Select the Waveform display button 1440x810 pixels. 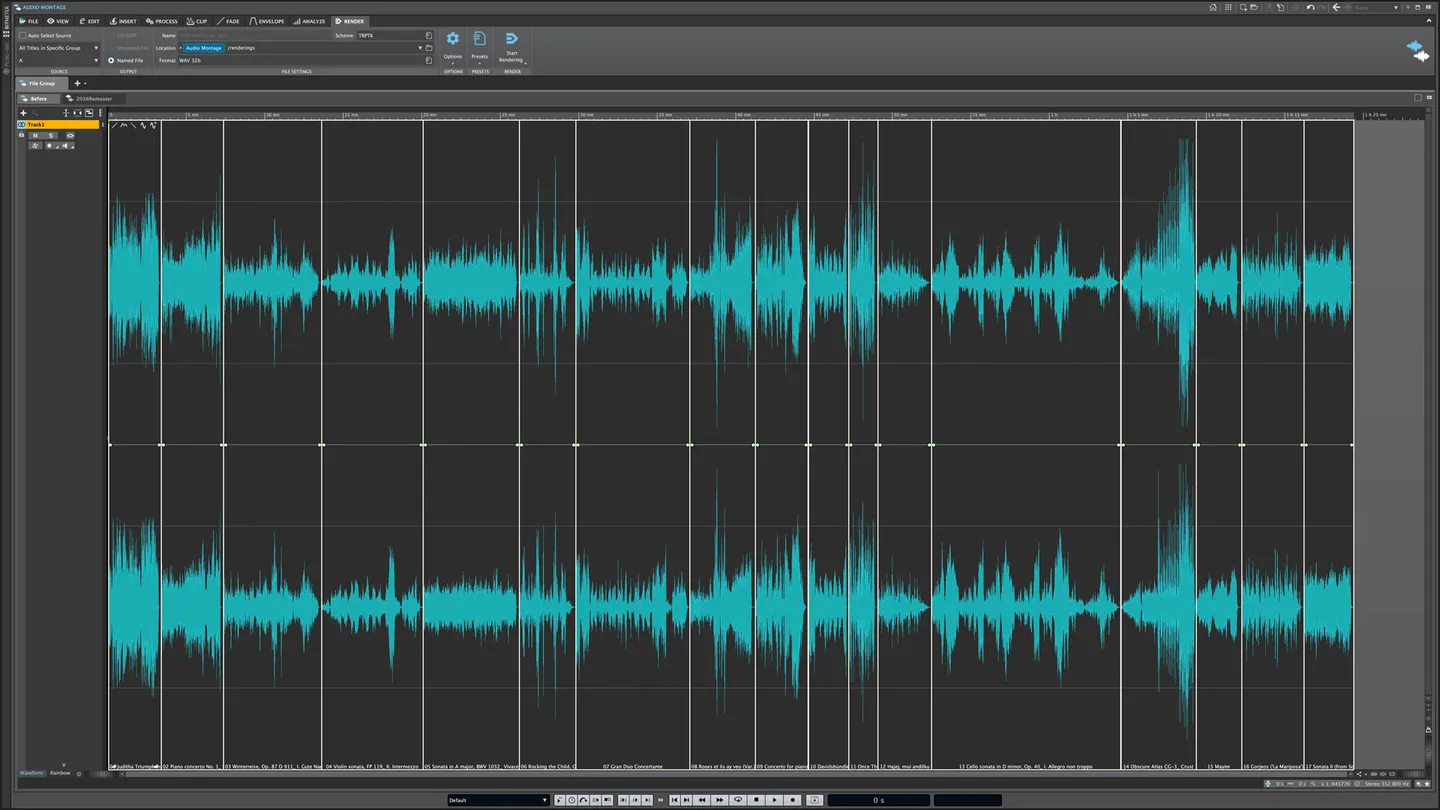(x=32, y=772)
